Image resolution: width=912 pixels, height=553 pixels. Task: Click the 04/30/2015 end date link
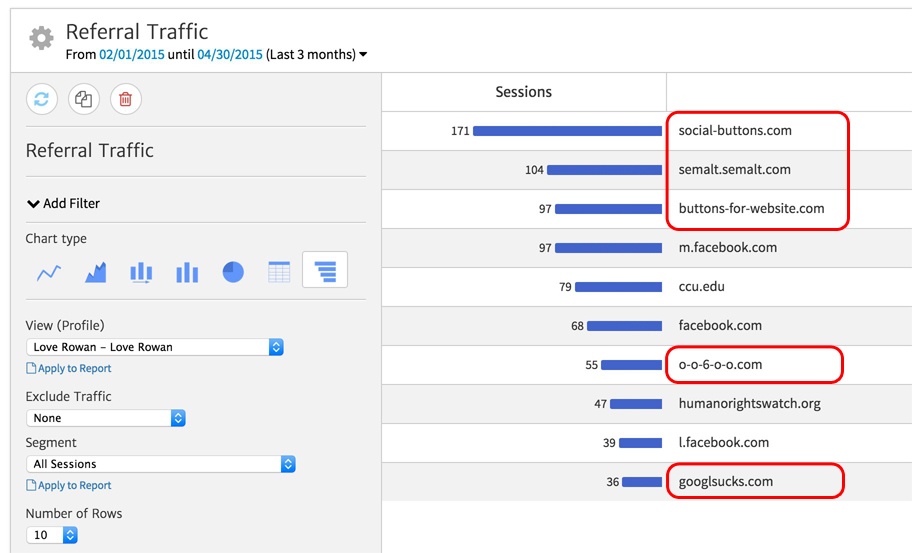click(x=229, y=54)
